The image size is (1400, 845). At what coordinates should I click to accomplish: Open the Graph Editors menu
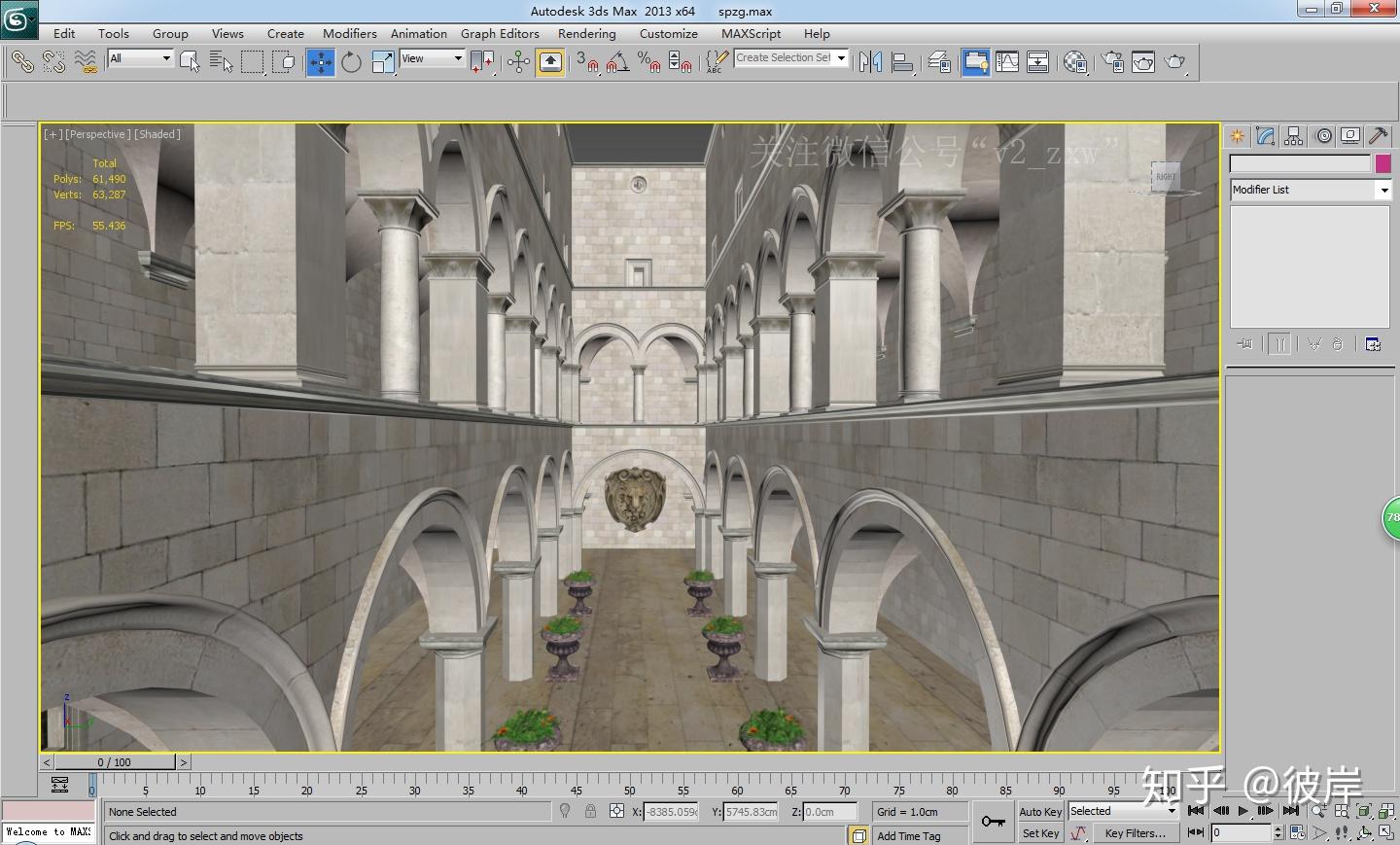point(500,33)
